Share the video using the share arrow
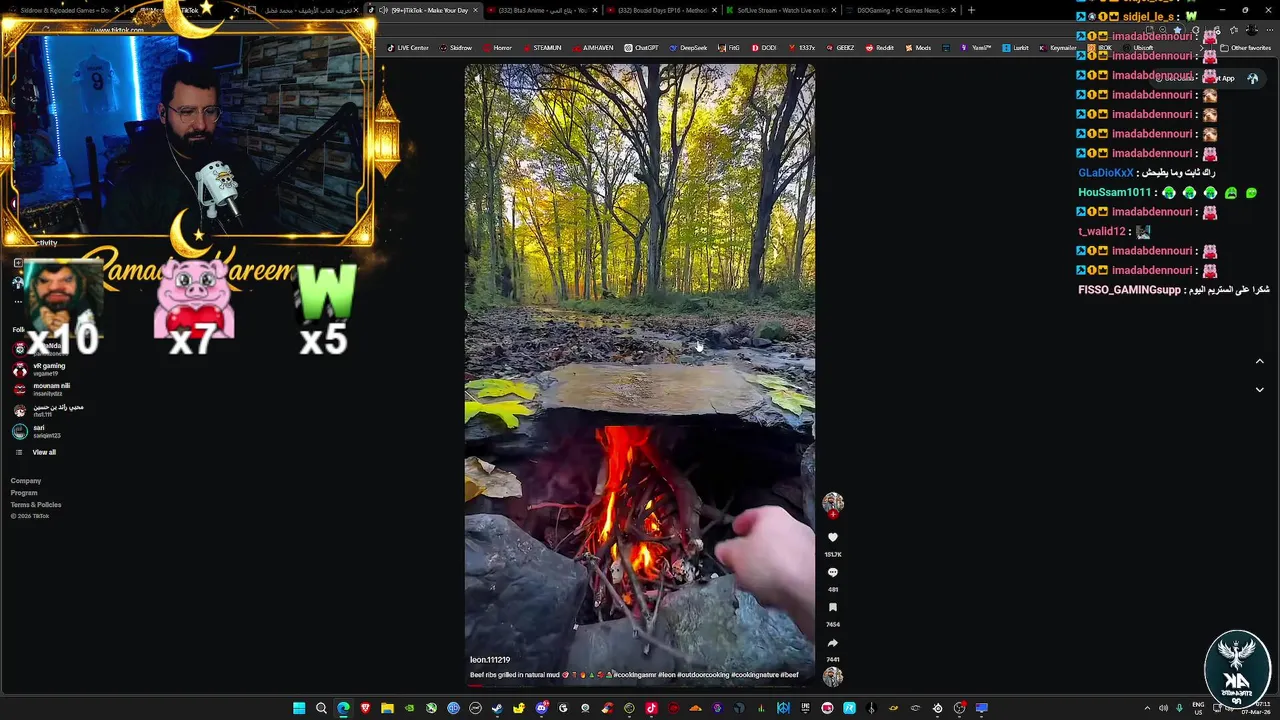 832,643
